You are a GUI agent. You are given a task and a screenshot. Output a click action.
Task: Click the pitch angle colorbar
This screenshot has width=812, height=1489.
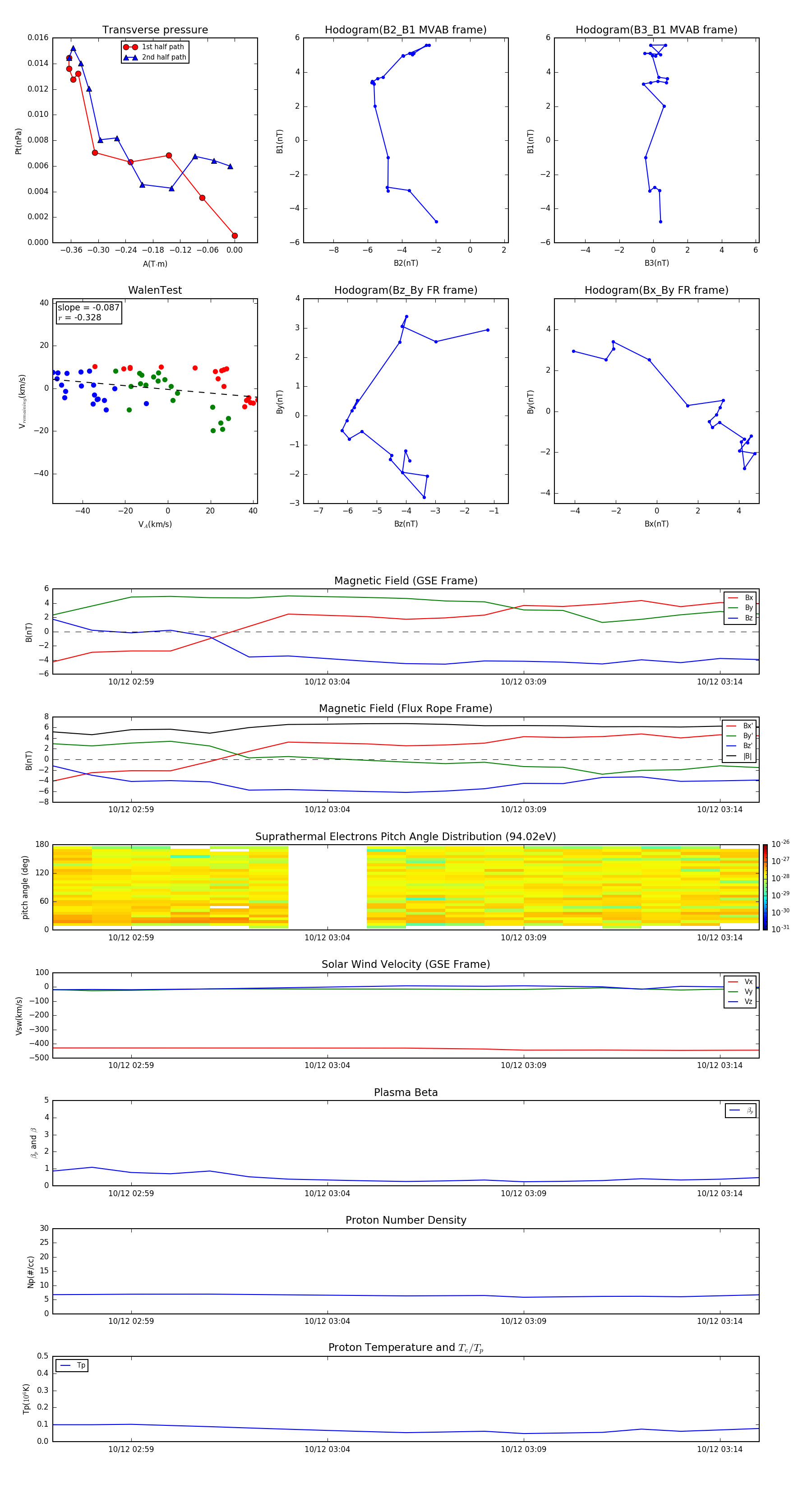(765, 887)
